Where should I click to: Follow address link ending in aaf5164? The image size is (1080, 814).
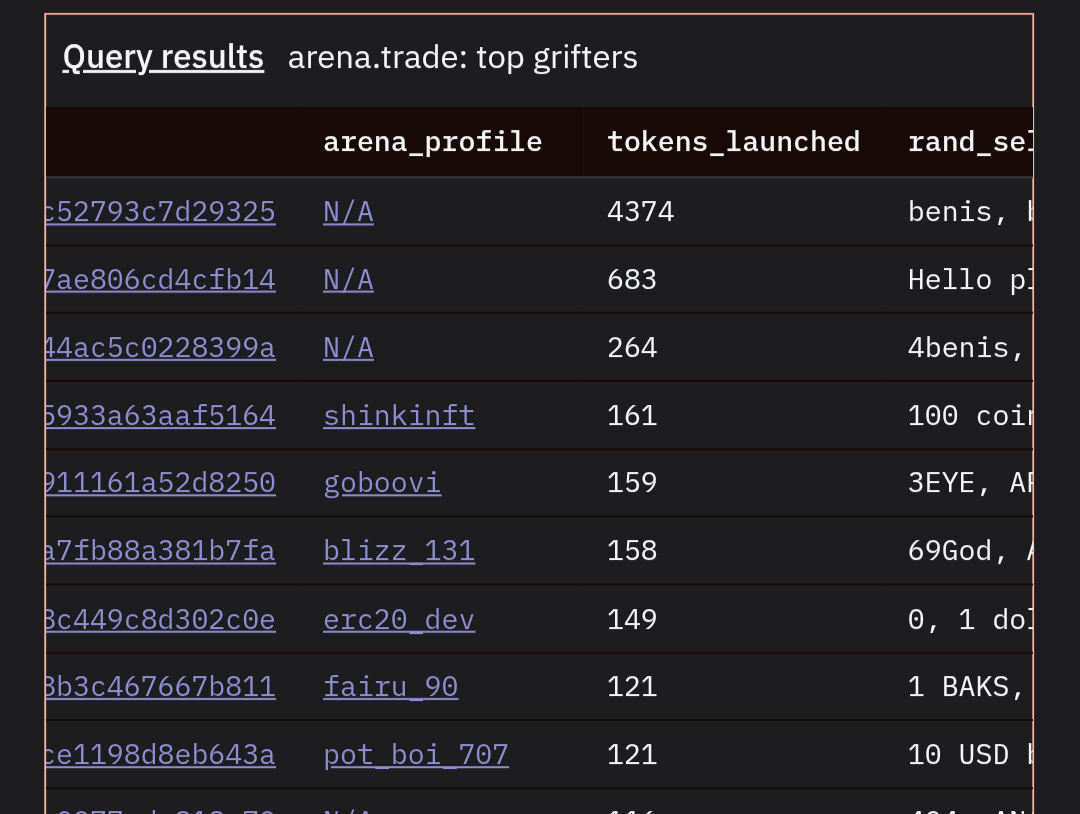[x=161, y=415]
